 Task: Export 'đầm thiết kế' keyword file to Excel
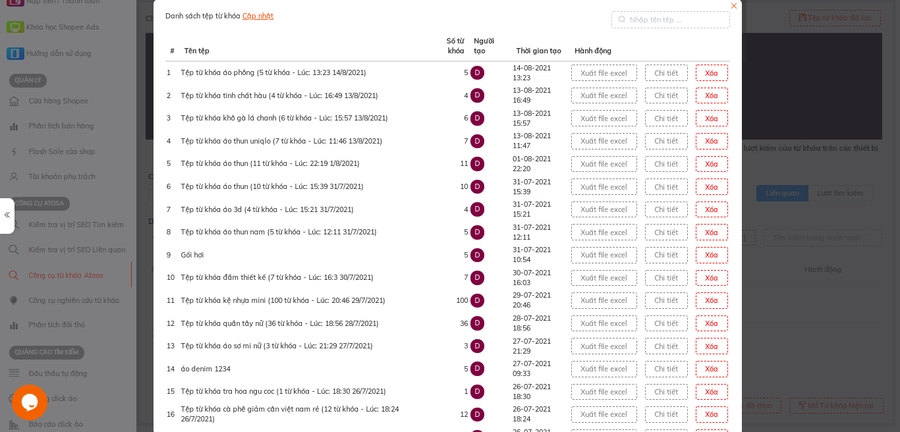(x=603, y=278)
